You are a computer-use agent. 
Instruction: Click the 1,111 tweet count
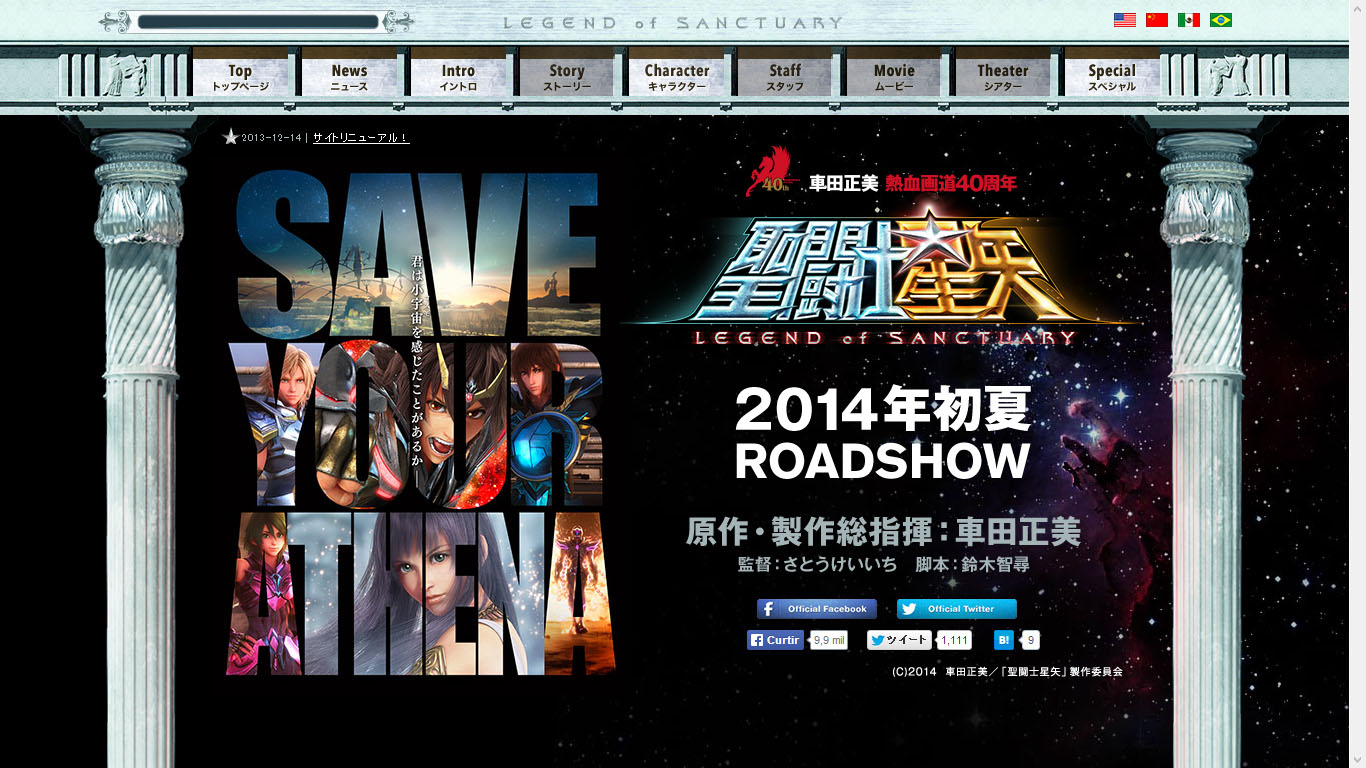click(955, 640)
